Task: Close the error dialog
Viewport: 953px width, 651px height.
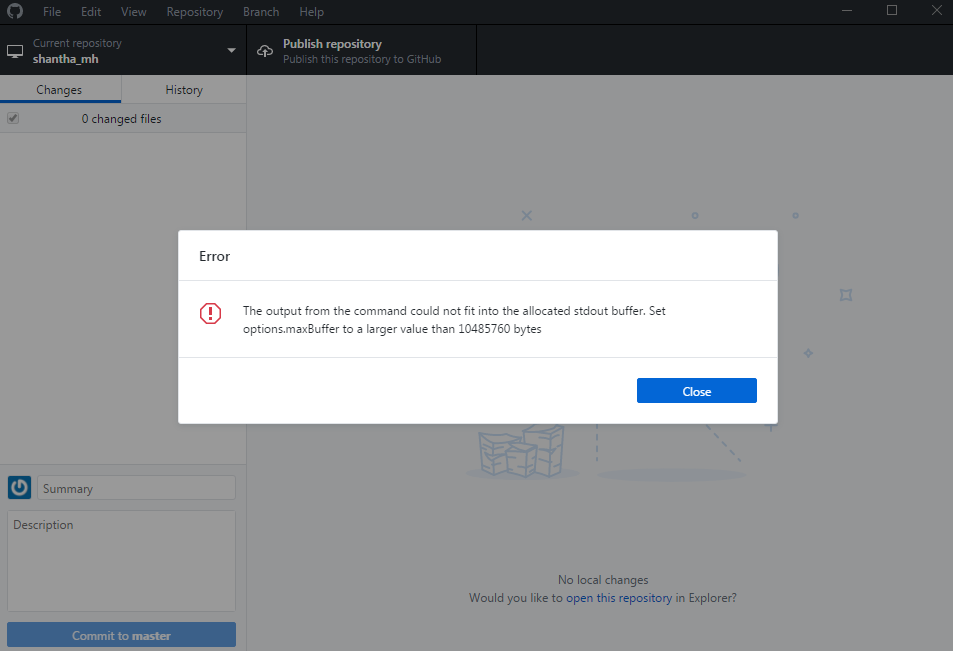Action: (x=696, y=390)
